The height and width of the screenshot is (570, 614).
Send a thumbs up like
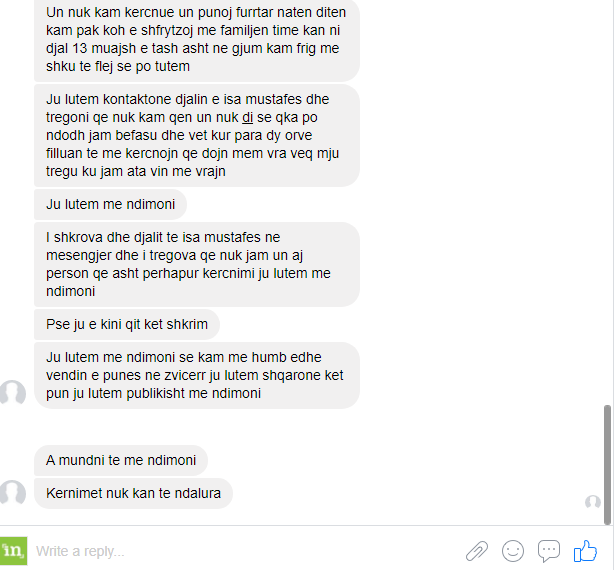click(x=585, y=550)
